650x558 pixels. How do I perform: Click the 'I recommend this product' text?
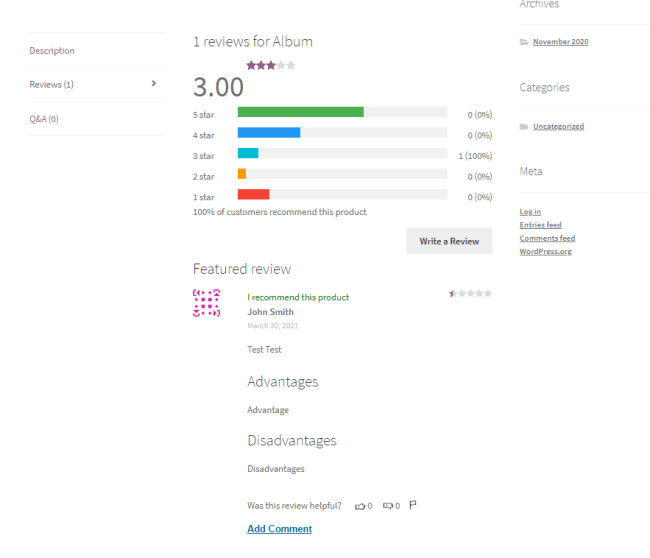pos(298,297)
